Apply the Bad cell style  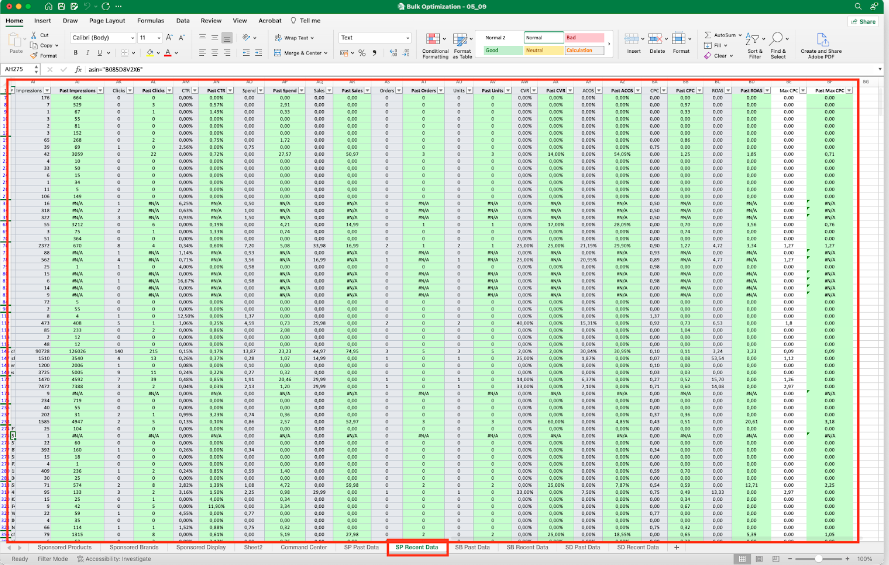pos(584,37)
